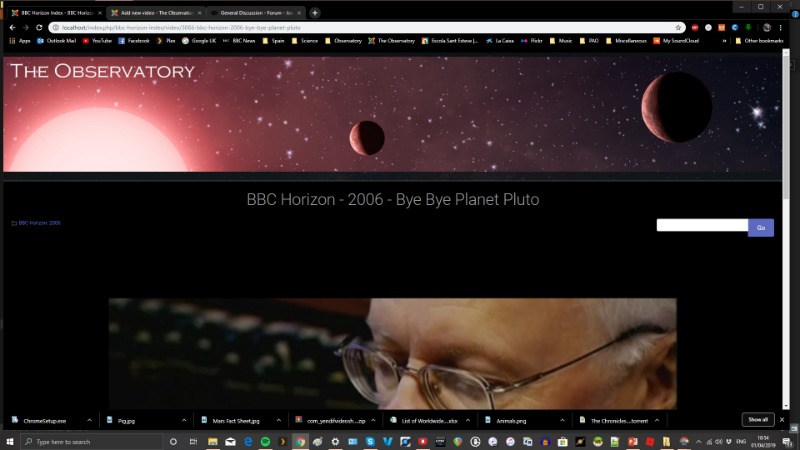Open the Observatory bookmarks folder
This screenshot has width=800, height=450.
343,41
